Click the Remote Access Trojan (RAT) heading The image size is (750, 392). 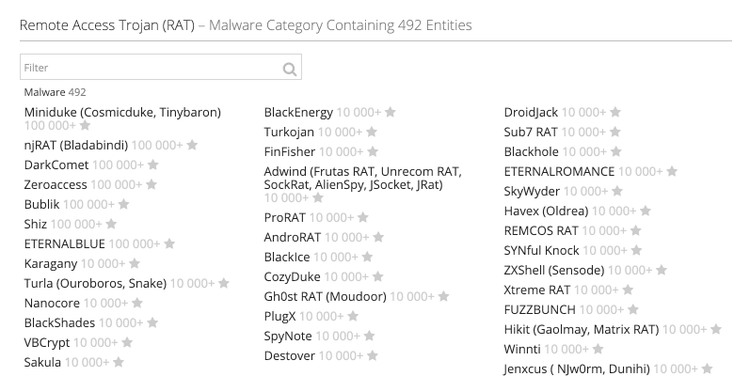pos(107,25)
